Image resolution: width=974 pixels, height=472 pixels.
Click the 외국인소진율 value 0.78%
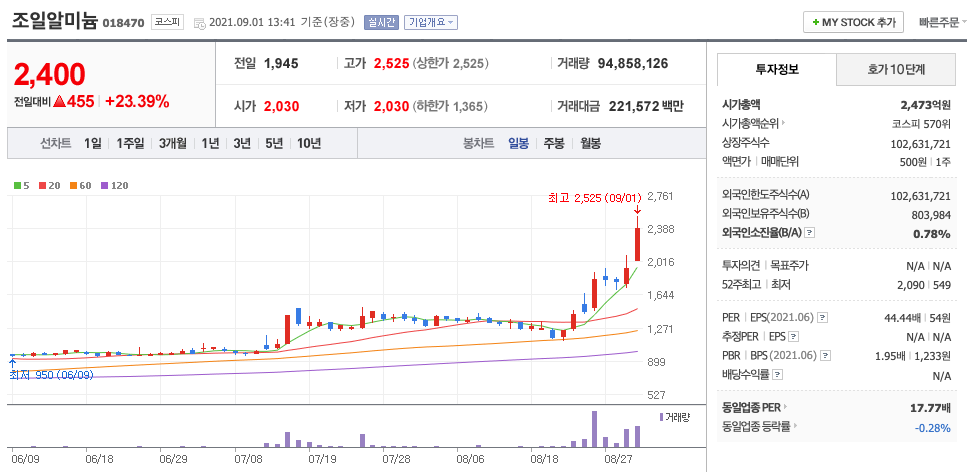coord(931,234)
